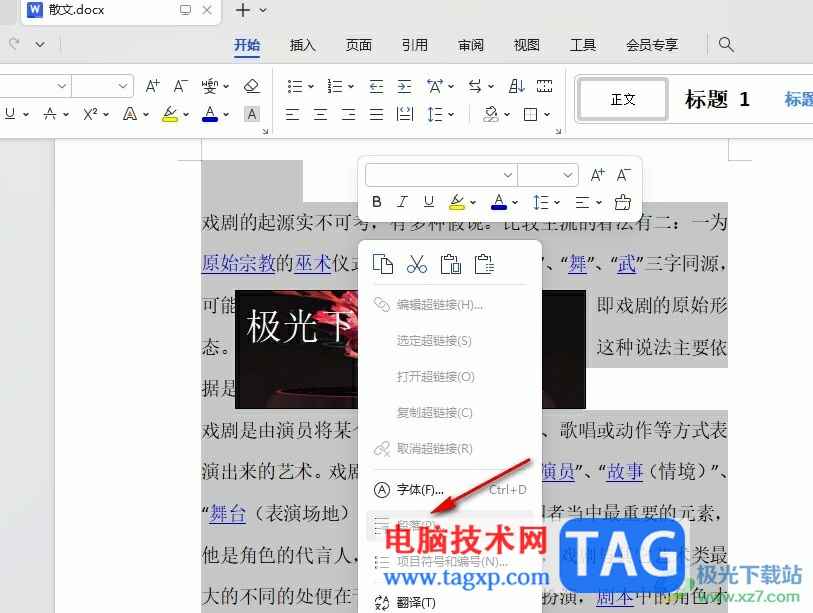The height and width of the screenshot is (613, 813).
Task: Expand bullet list style dropdown arrow
Action: [x=311, y=87]
